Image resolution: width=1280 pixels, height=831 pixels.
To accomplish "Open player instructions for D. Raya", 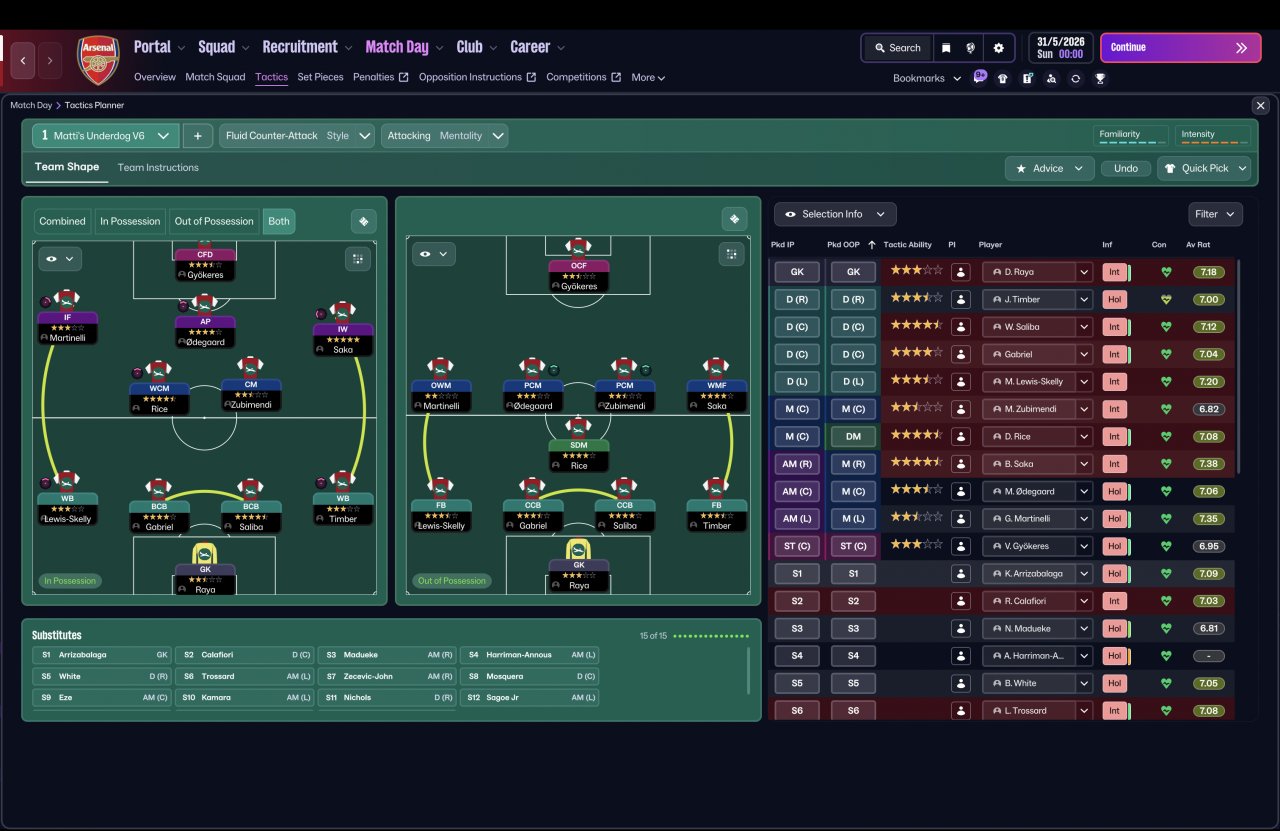I will click(x=961, y=272).
